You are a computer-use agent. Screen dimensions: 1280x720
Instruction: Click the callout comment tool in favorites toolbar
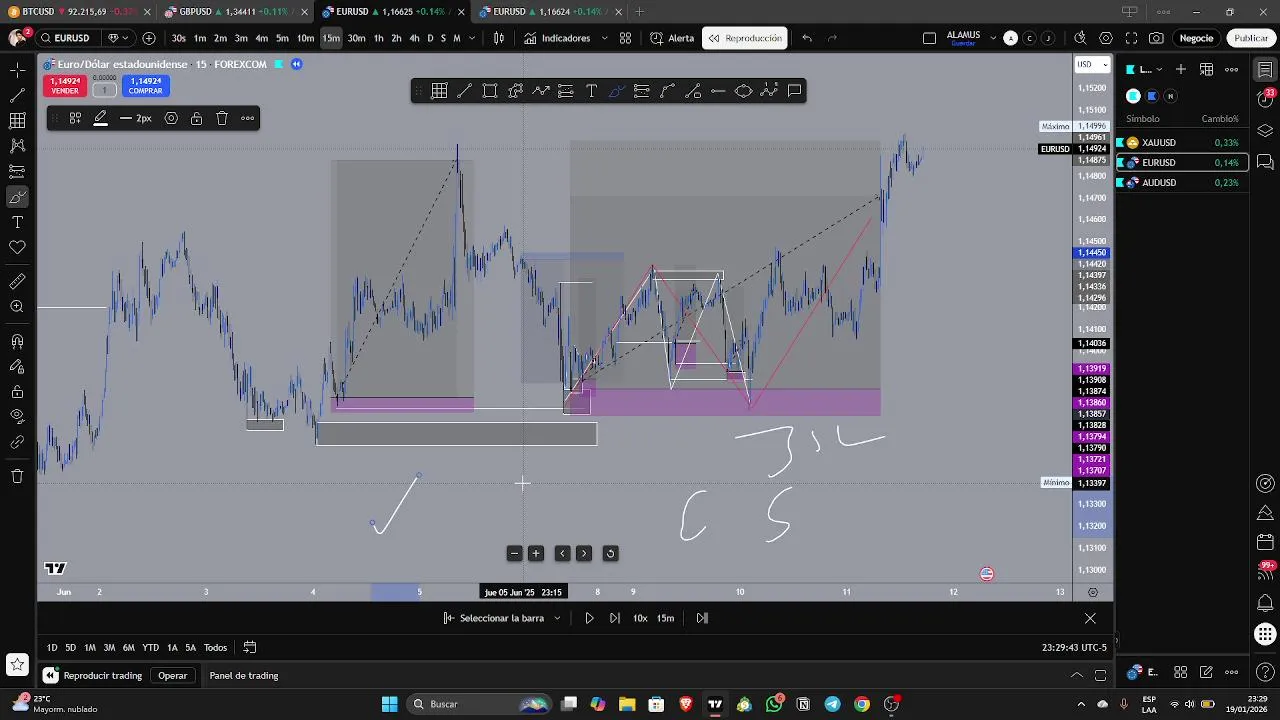[x=794, y=91]
